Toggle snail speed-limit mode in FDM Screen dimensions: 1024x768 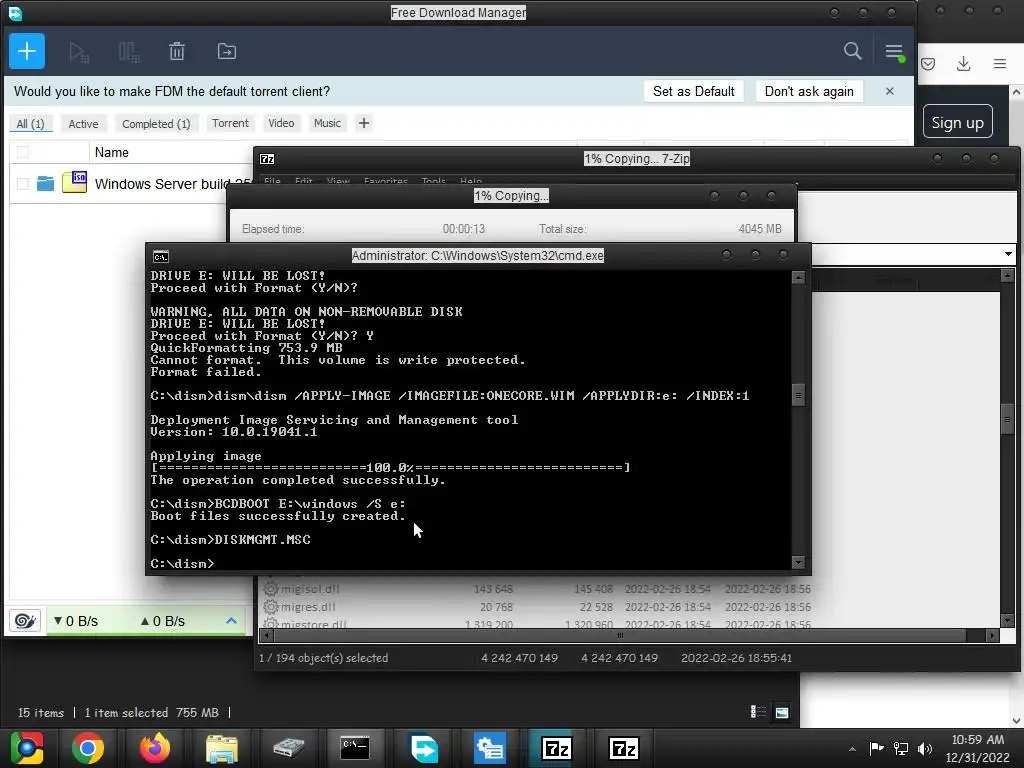(x=25, y=620)
